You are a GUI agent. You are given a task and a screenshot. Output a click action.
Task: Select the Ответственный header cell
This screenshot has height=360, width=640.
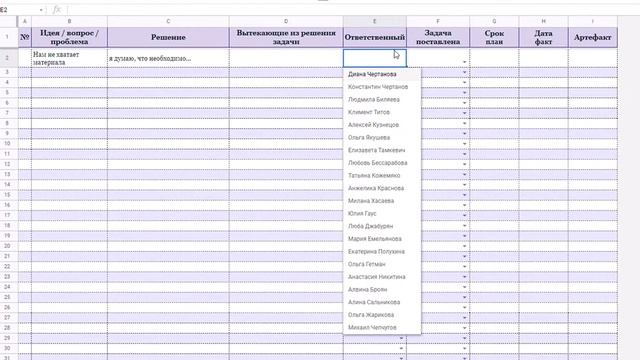tap(375, 37)
